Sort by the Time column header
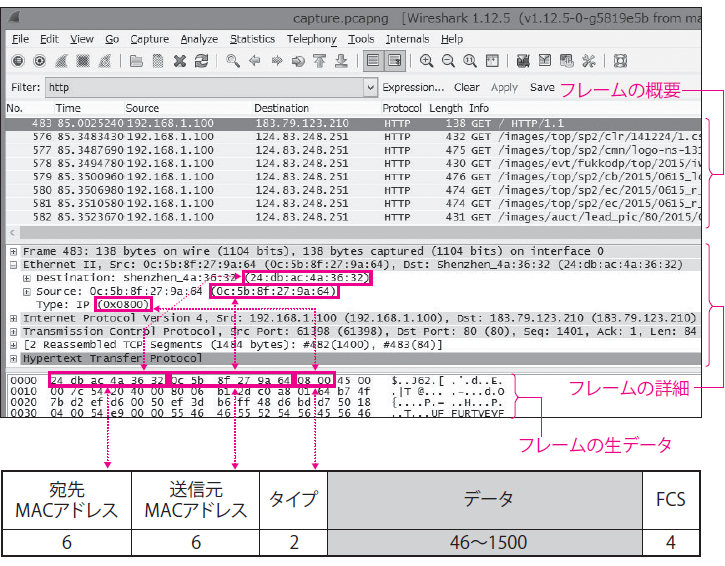 pyautogui.click(x=68, y=108)
